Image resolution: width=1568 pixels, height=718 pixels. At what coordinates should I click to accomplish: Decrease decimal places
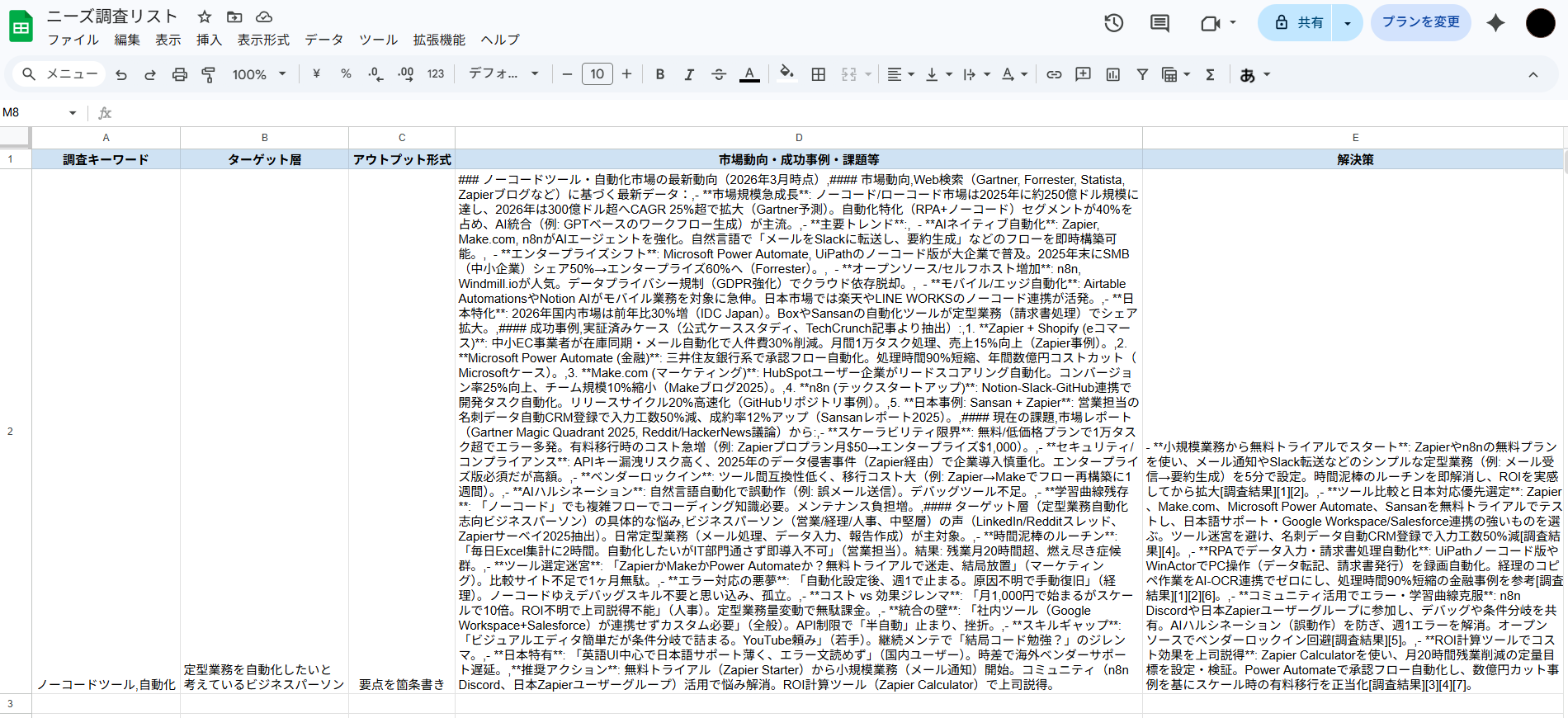tap(375, 74)
